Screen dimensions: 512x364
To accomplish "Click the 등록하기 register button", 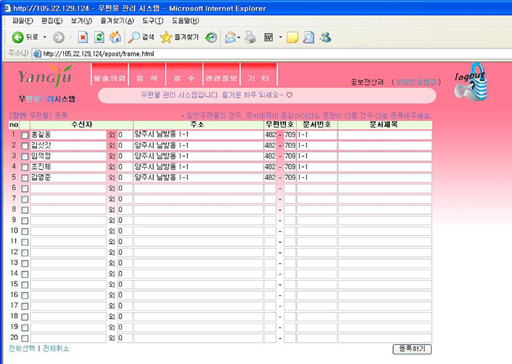I will [x=412, y=349].
